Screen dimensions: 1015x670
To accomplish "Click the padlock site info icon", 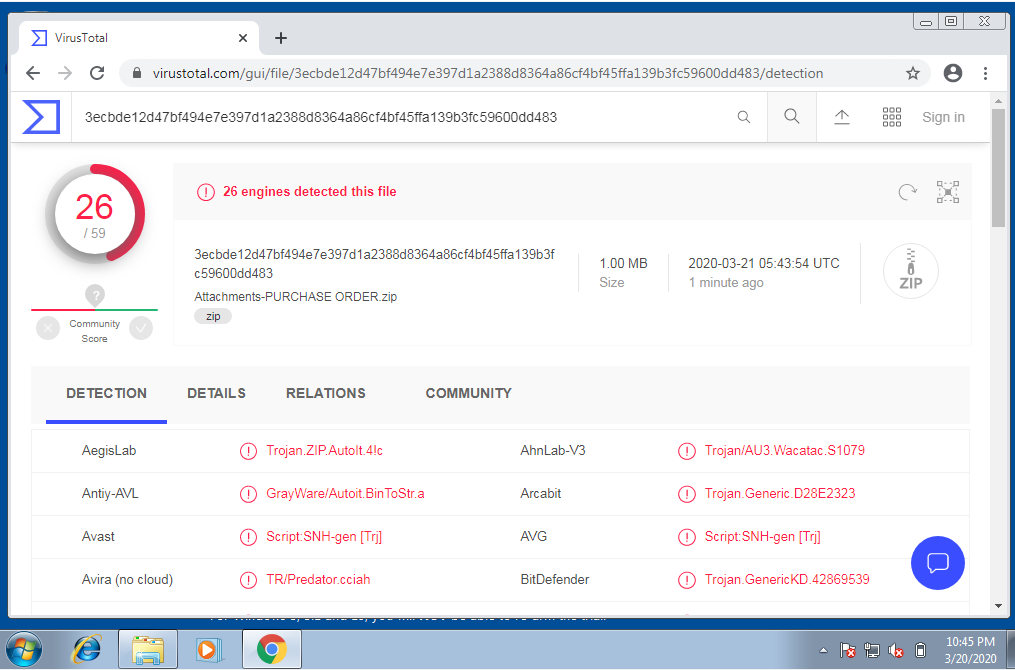I will (x=137, y=73).
